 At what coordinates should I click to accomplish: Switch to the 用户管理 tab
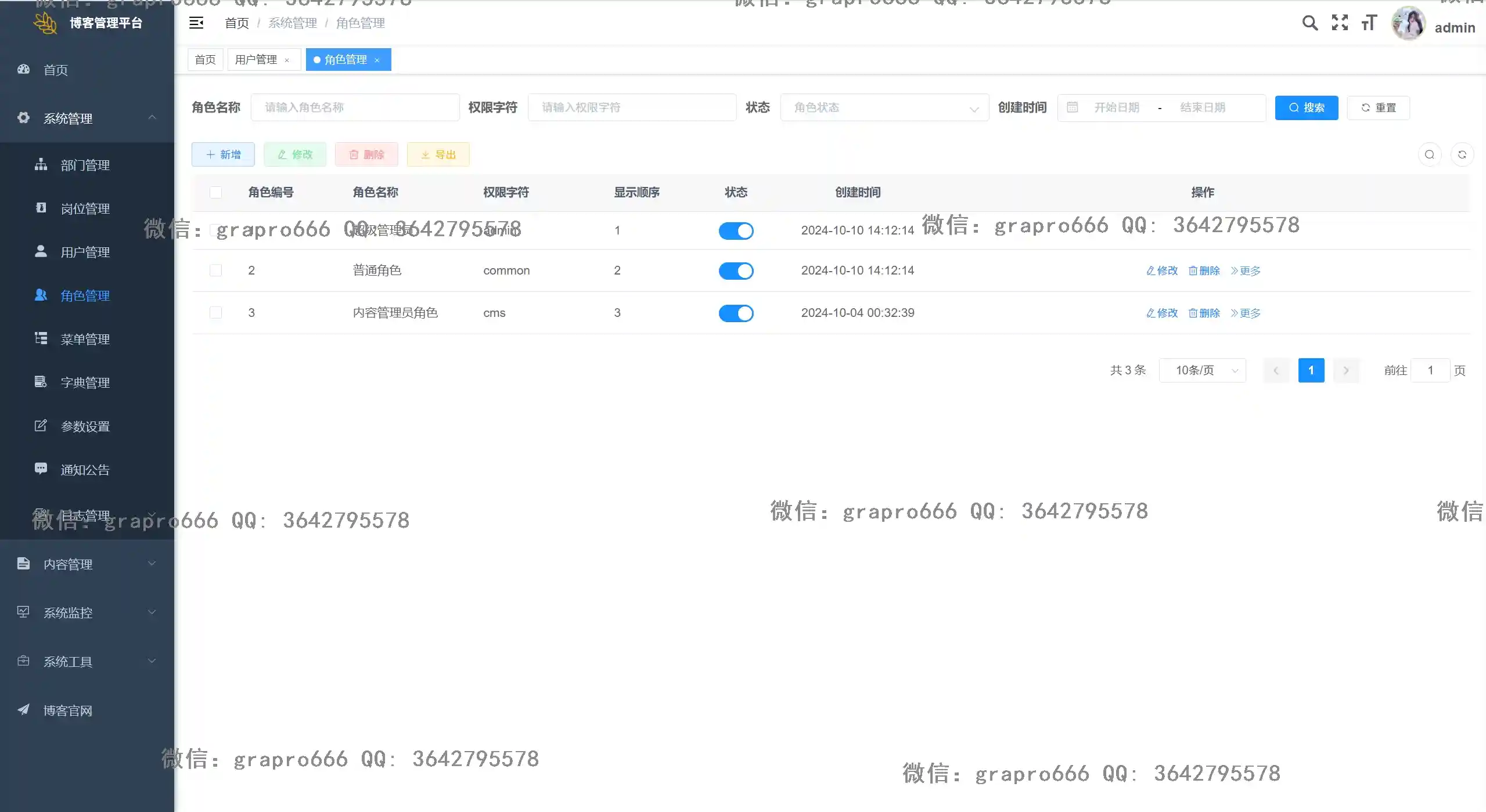[257, 59]
